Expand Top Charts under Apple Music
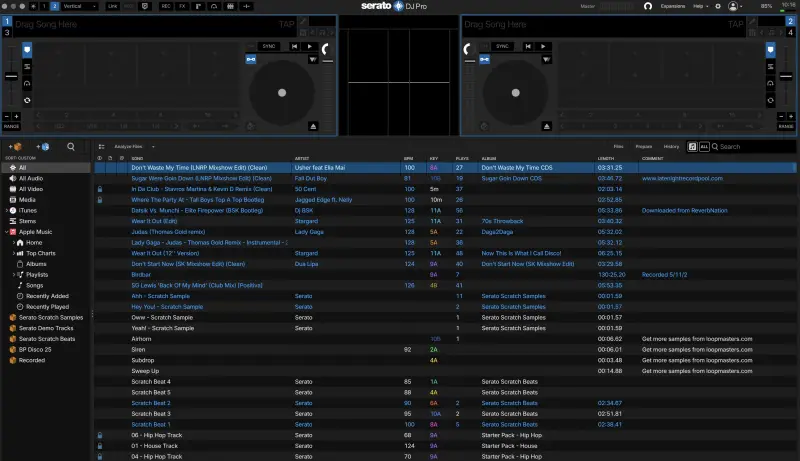Screen dimensions: 800x461 tap(14, 253)
